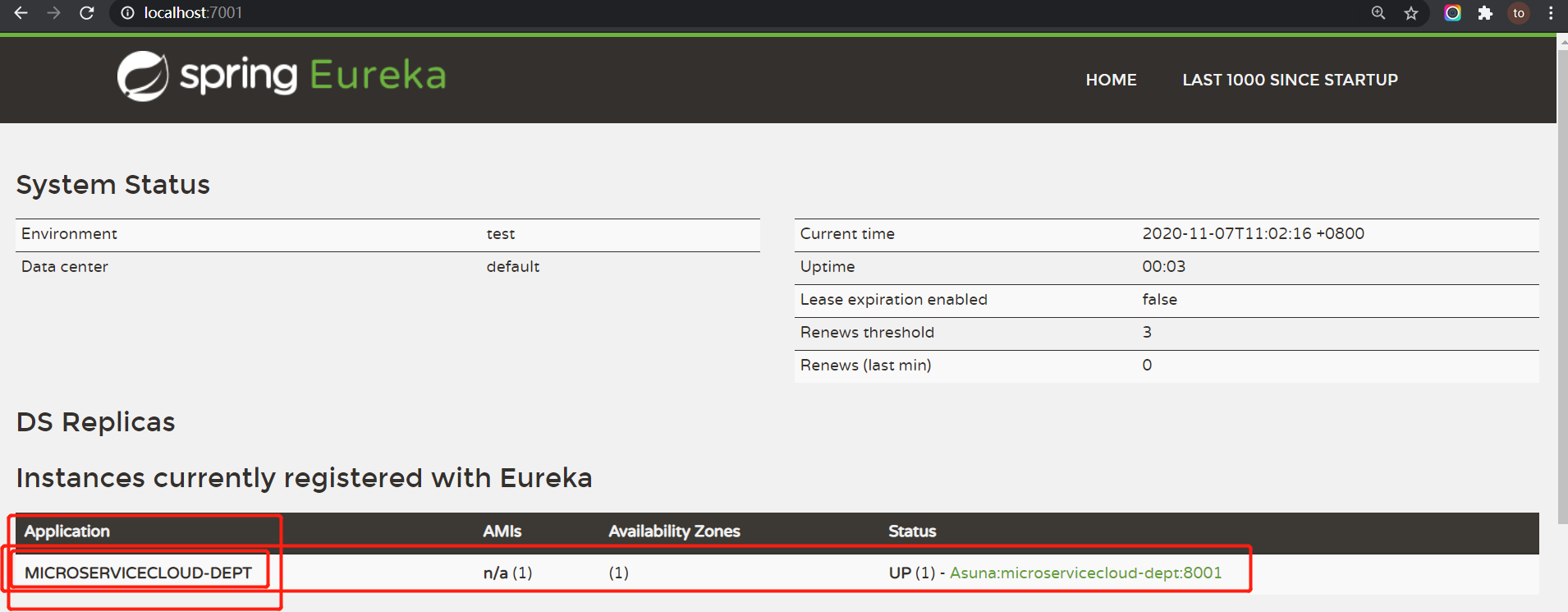The height and width of the screenshot is (612, 1568).
Task: Click the Status column header
Action: pos(912,531)
